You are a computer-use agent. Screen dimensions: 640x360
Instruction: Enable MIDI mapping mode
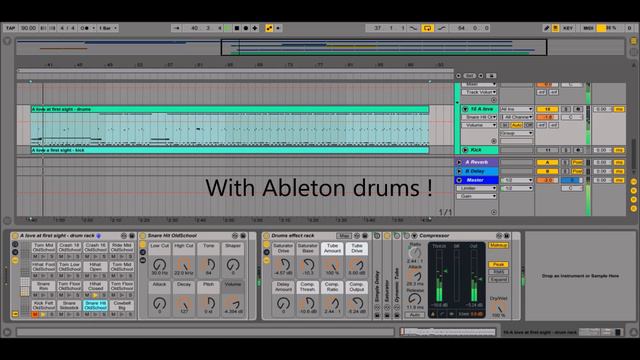[588, 28]
